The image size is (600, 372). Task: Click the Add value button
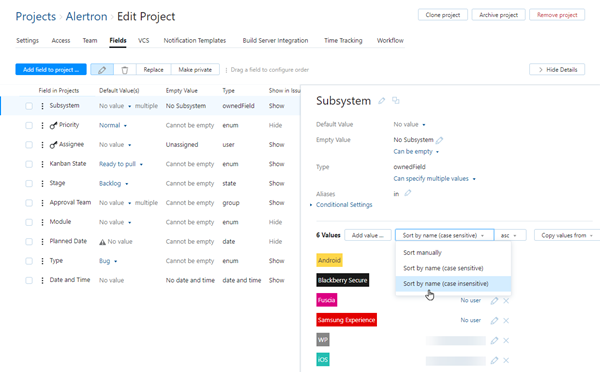[368, 235]
